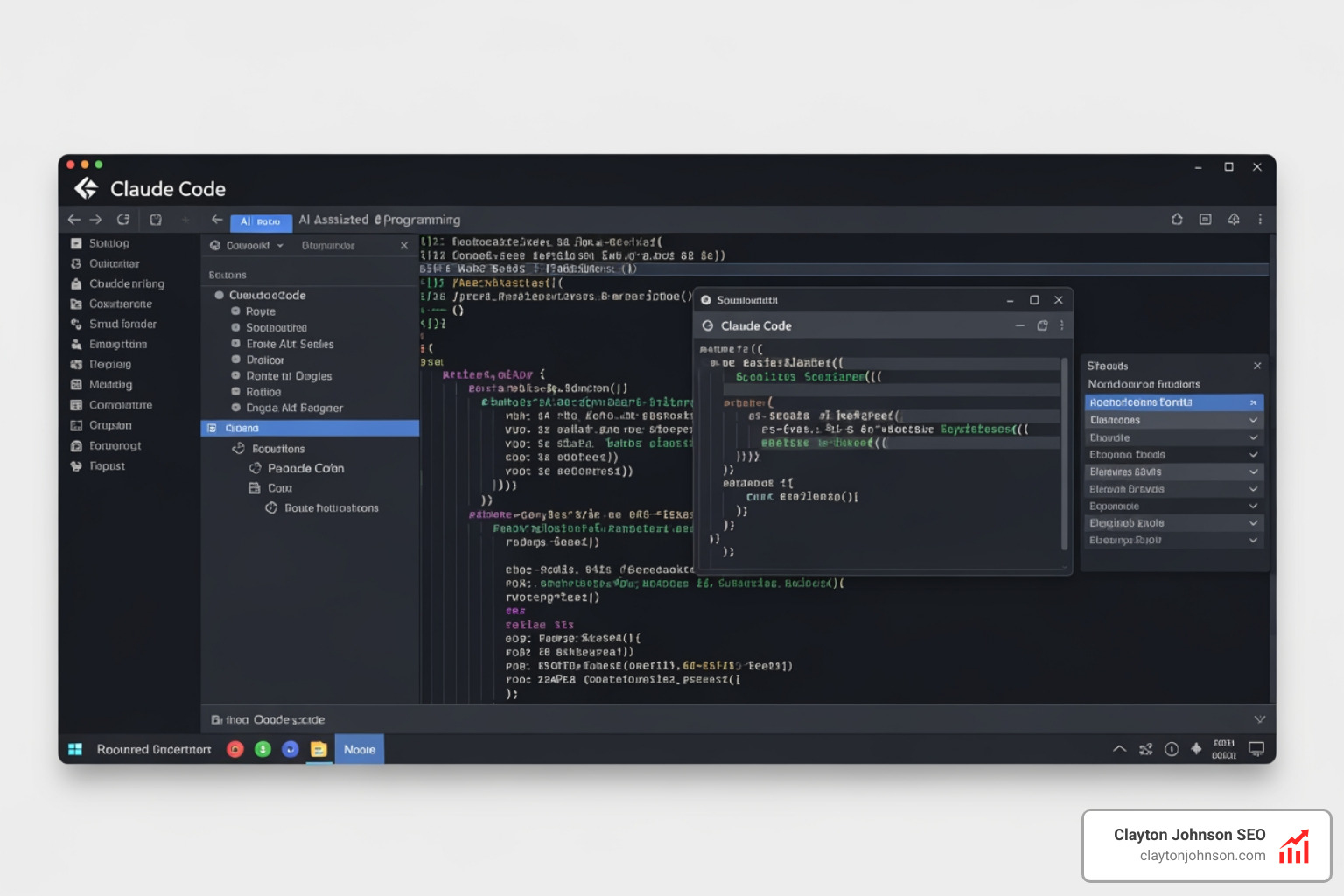Viewport: 1344px width, 896px height.
Task: Open notifications with the bell icon top-right
Action: (x=1234, y=220)
